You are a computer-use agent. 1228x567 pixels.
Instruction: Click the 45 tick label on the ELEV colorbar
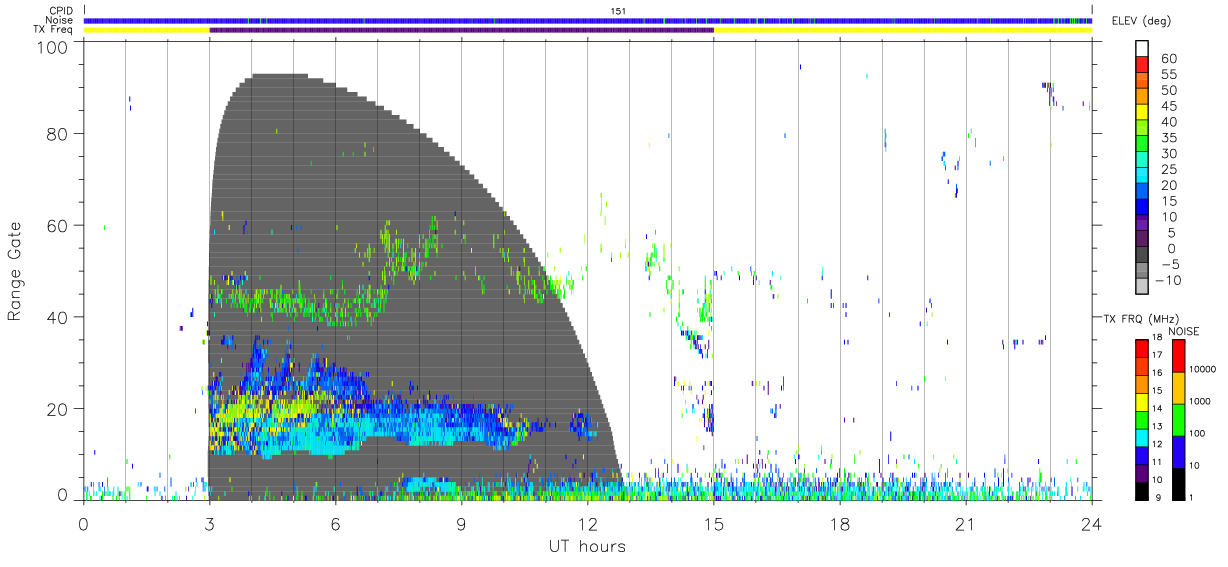click(1169, 106)
